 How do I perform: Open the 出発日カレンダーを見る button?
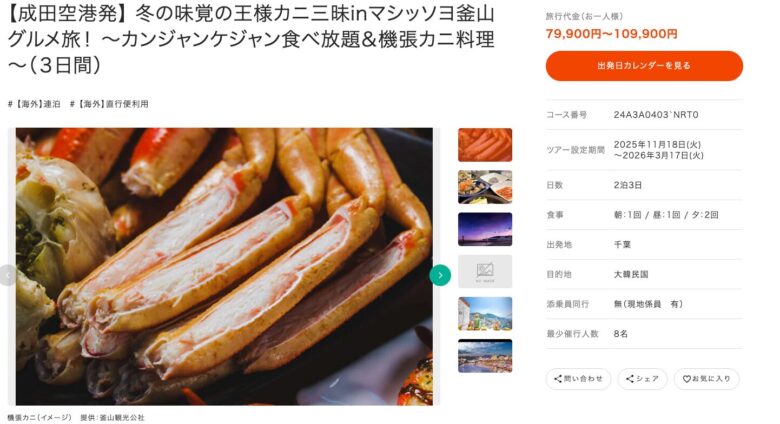tap(644, 66)
